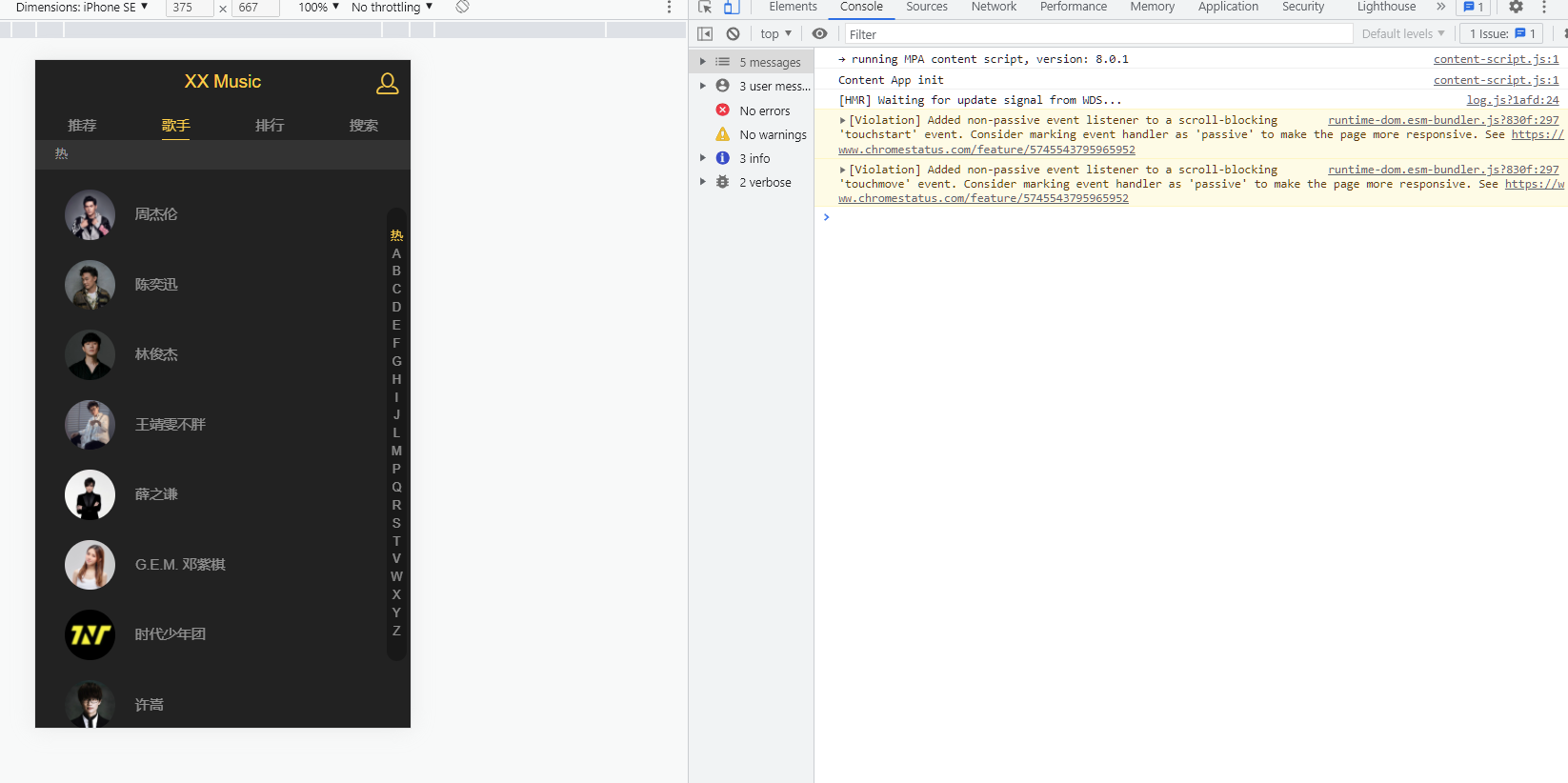
Task: Select singer name 许嵩
Action: (x=149, y=705)
